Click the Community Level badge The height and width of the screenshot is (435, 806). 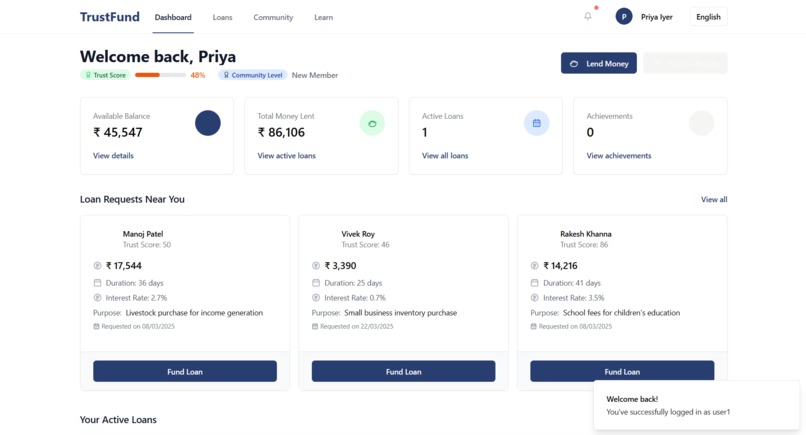tap(253, 75)
